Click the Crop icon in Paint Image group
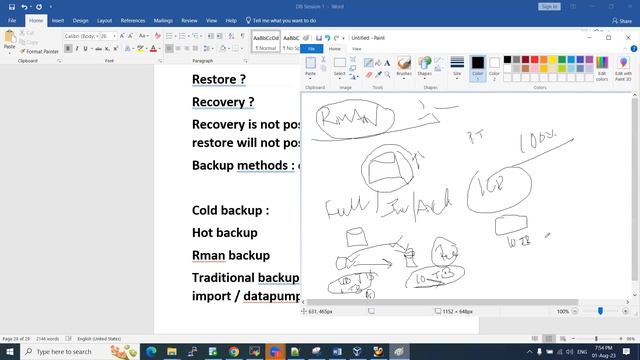The width and height of the screenshot is (640, 360). [x=353, y=60]
